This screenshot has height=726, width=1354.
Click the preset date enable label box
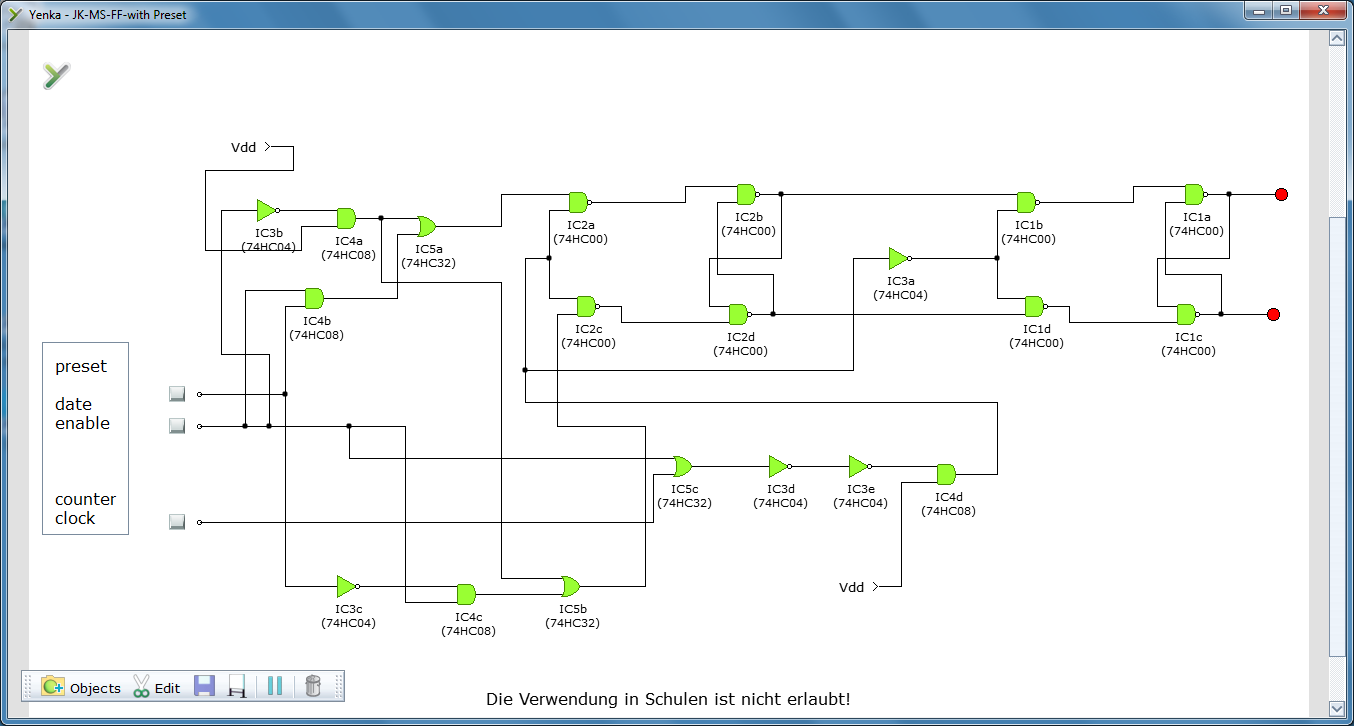(x=85, y=438)
